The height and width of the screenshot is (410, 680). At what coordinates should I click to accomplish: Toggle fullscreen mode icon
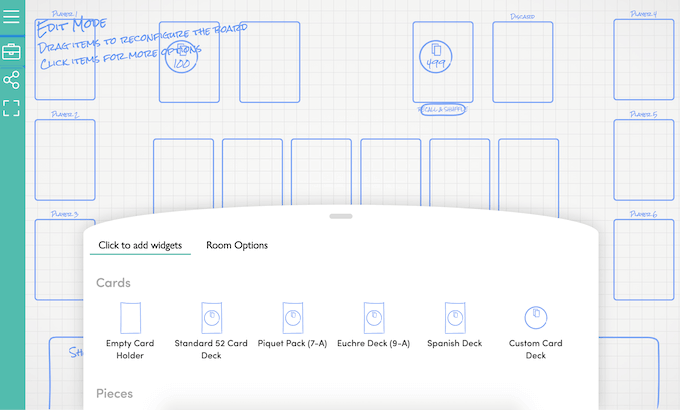(12, 108)
